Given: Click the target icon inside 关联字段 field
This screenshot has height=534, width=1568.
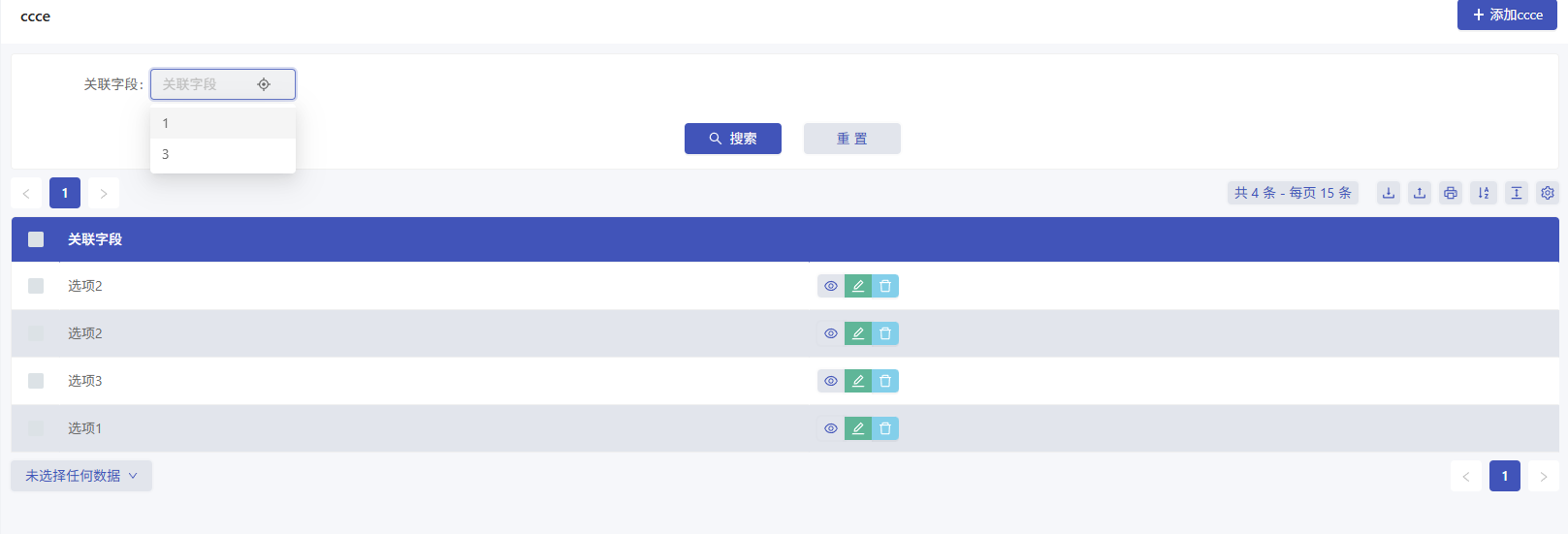Looking at the screenshot, I should (264, 84).
